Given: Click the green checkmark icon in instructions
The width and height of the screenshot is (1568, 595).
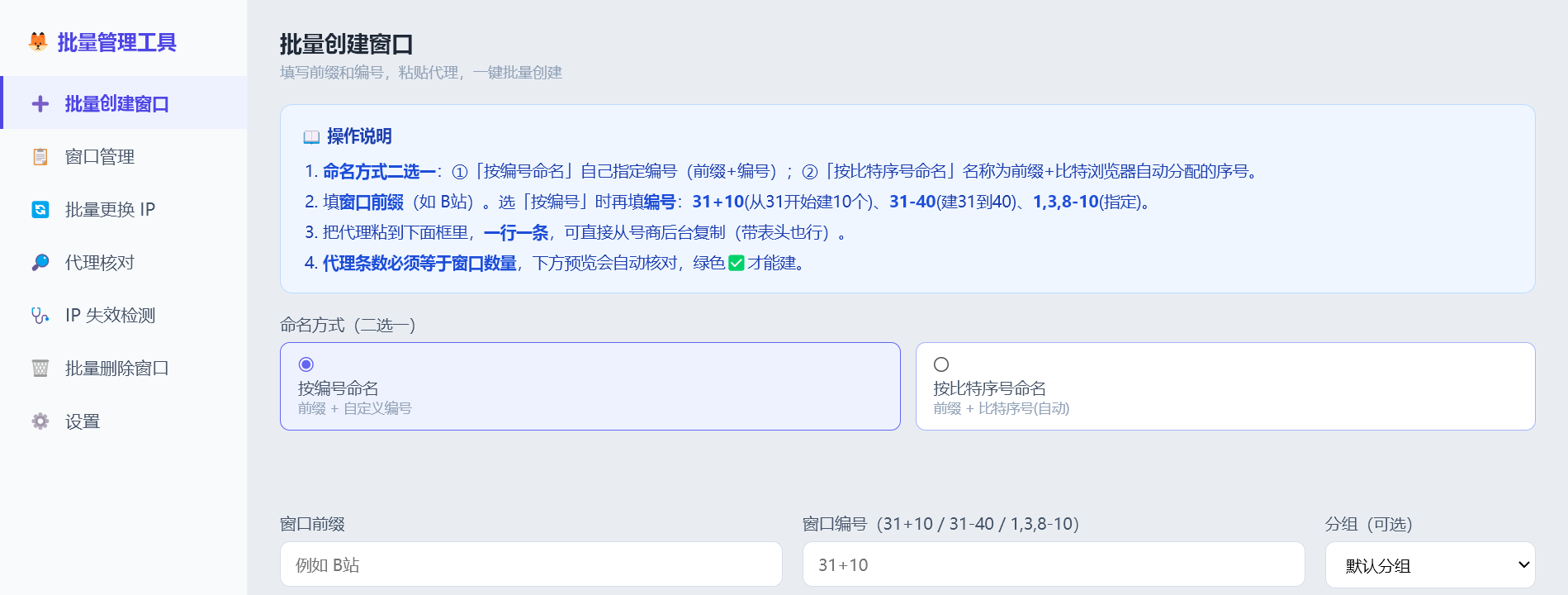Looking at the screenshot, I should click(737, 264).
